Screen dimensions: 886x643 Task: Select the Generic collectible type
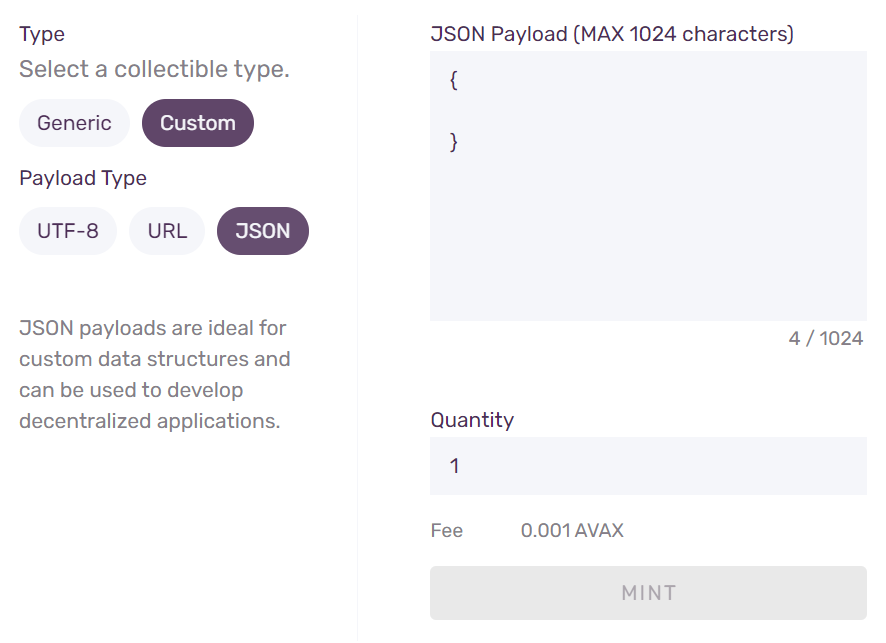point(74,123)
